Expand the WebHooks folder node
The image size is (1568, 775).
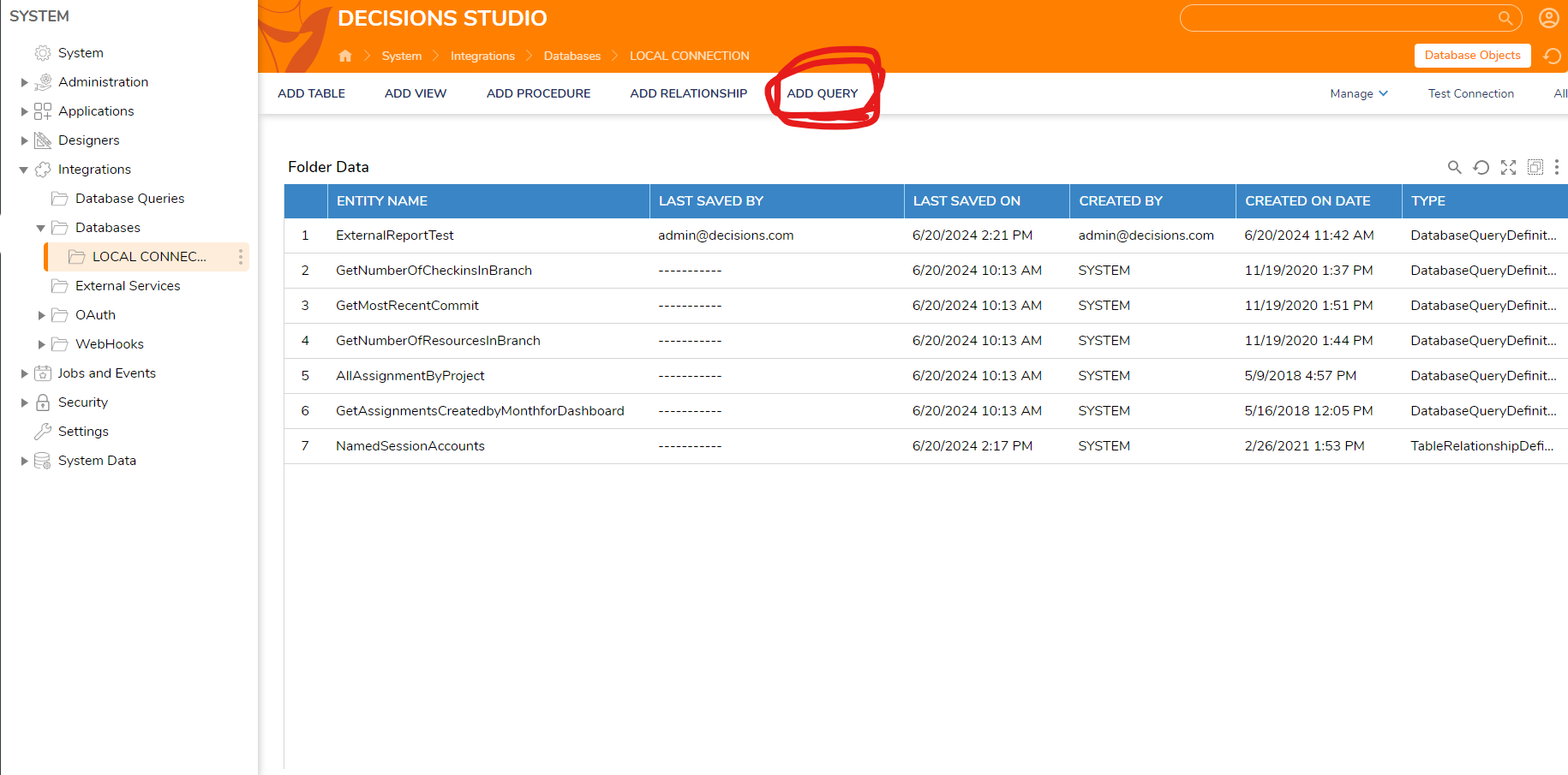pos(41,344)
